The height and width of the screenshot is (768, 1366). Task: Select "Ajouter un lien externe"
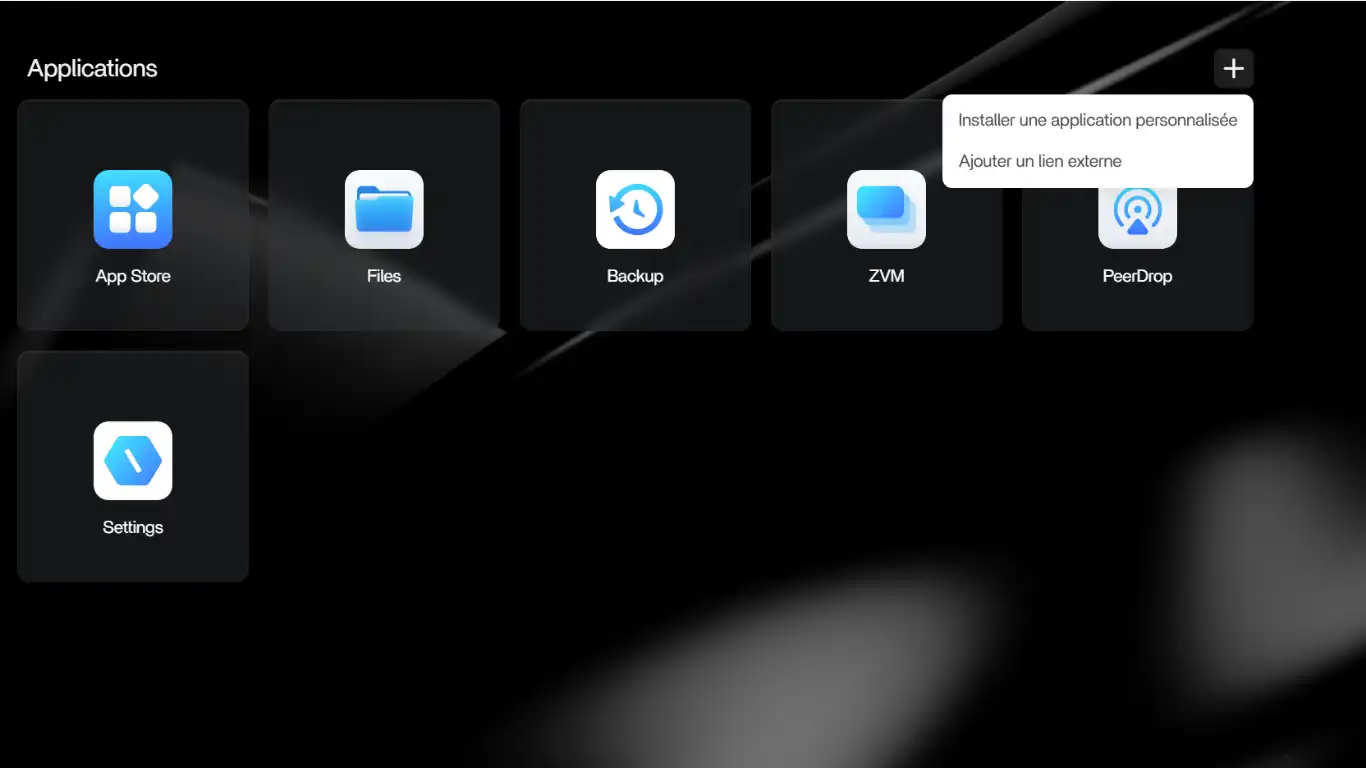pos(1098,161)
